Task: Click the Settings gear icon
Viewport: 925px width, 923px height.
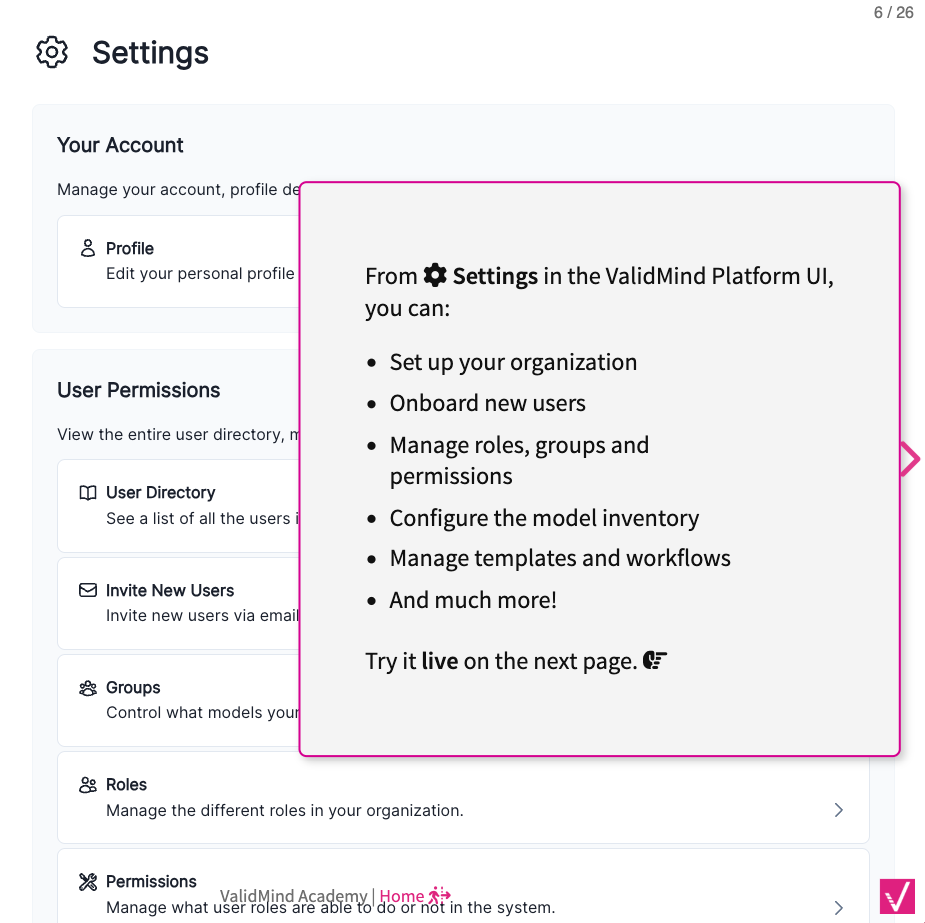Action: pyautogui.click(x=51, y=52)
